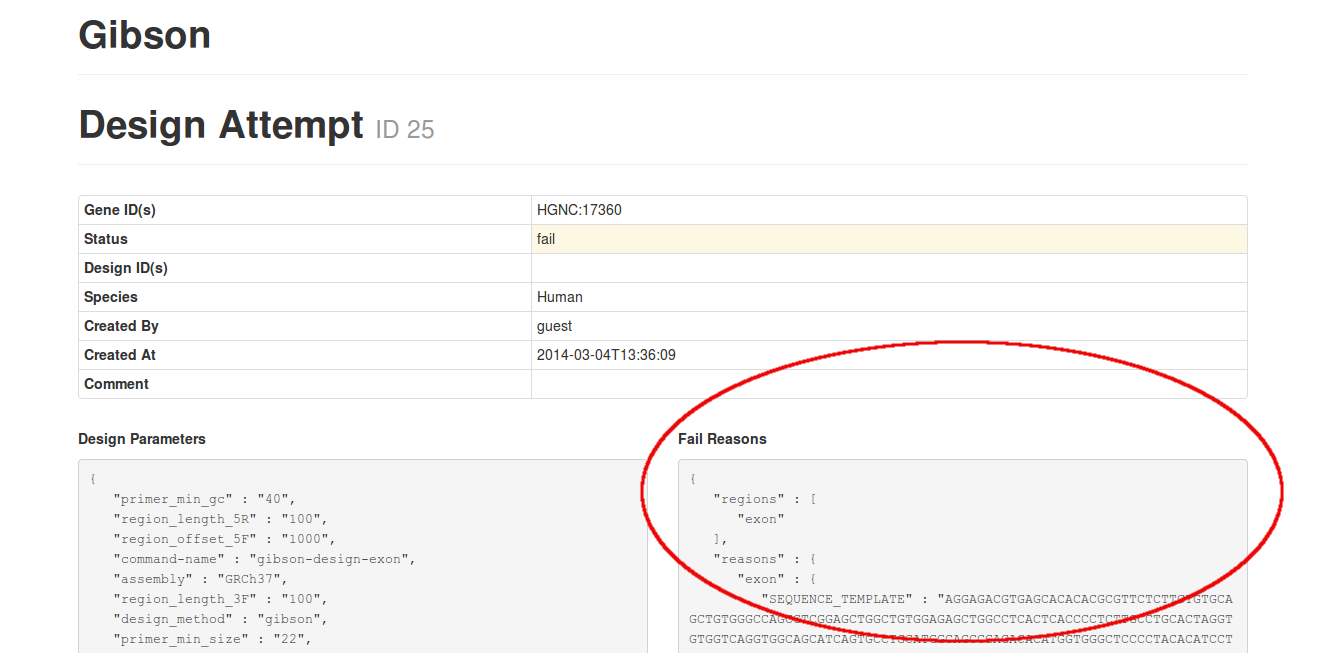This screenshot has height=653, width=1324.
Task: Click the guest creator value
Action: [x=554, y=326]
